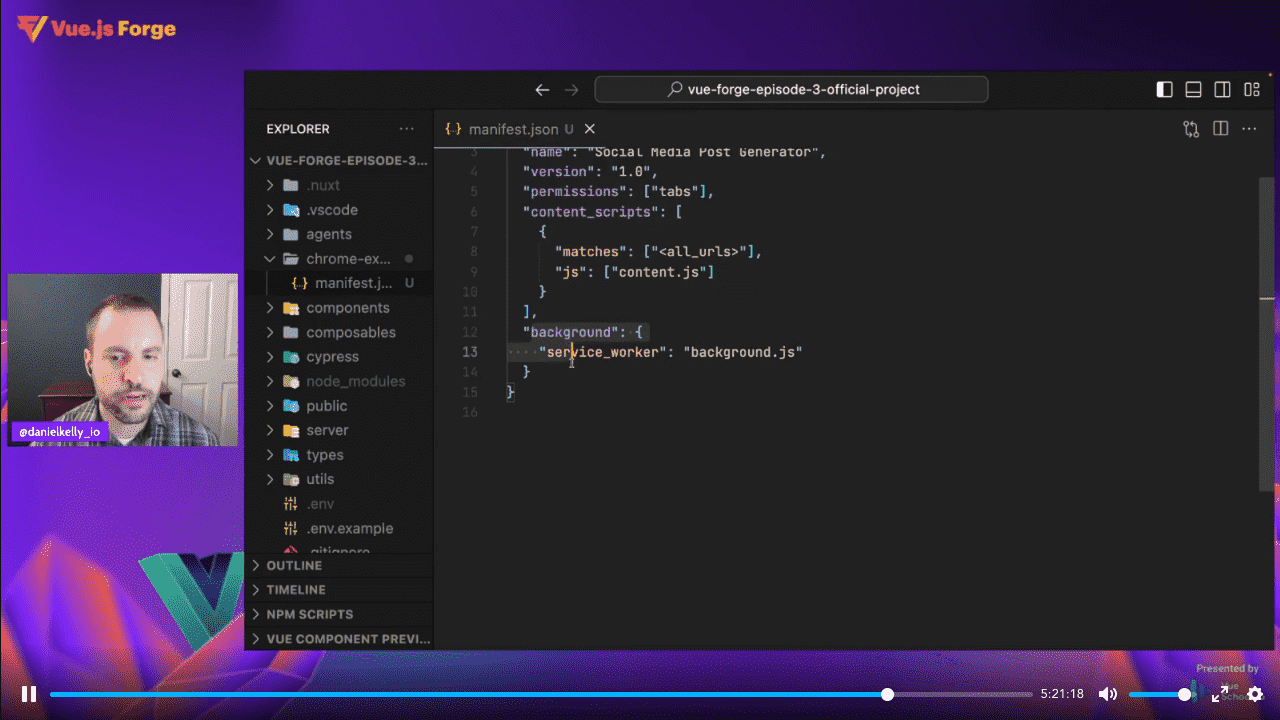Close the manifest.json tab
The image size is (1280, 720).
click(590, 129)
